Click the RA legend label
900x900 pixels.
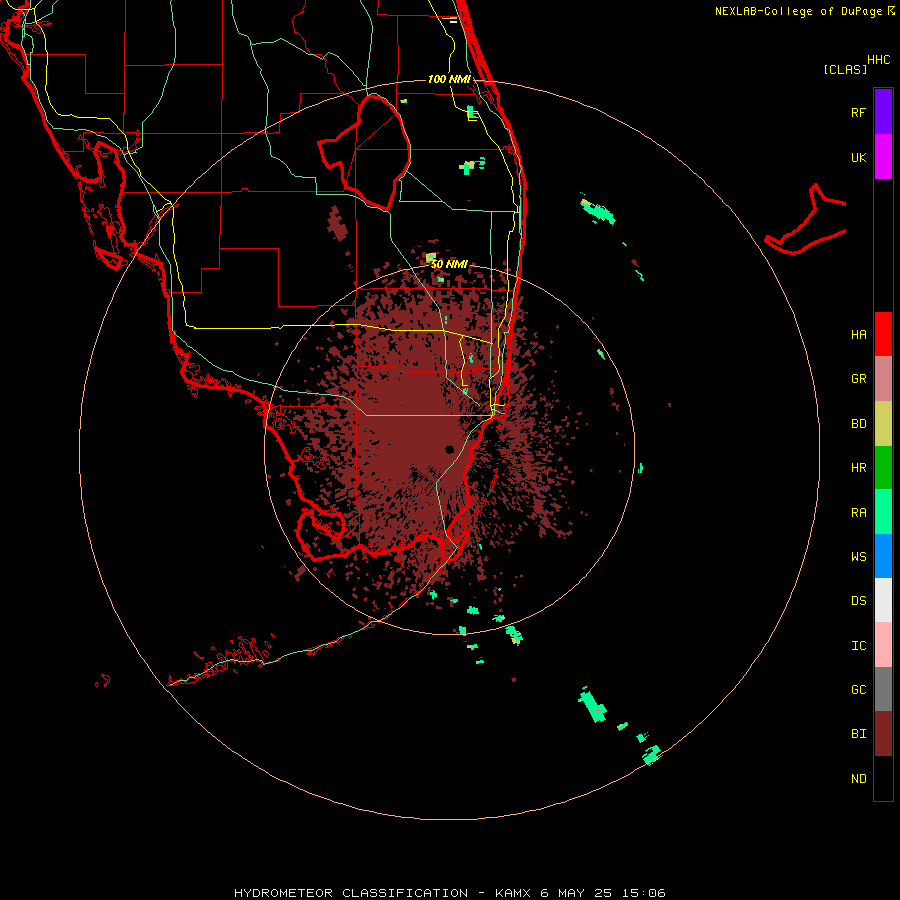point(858,513)
